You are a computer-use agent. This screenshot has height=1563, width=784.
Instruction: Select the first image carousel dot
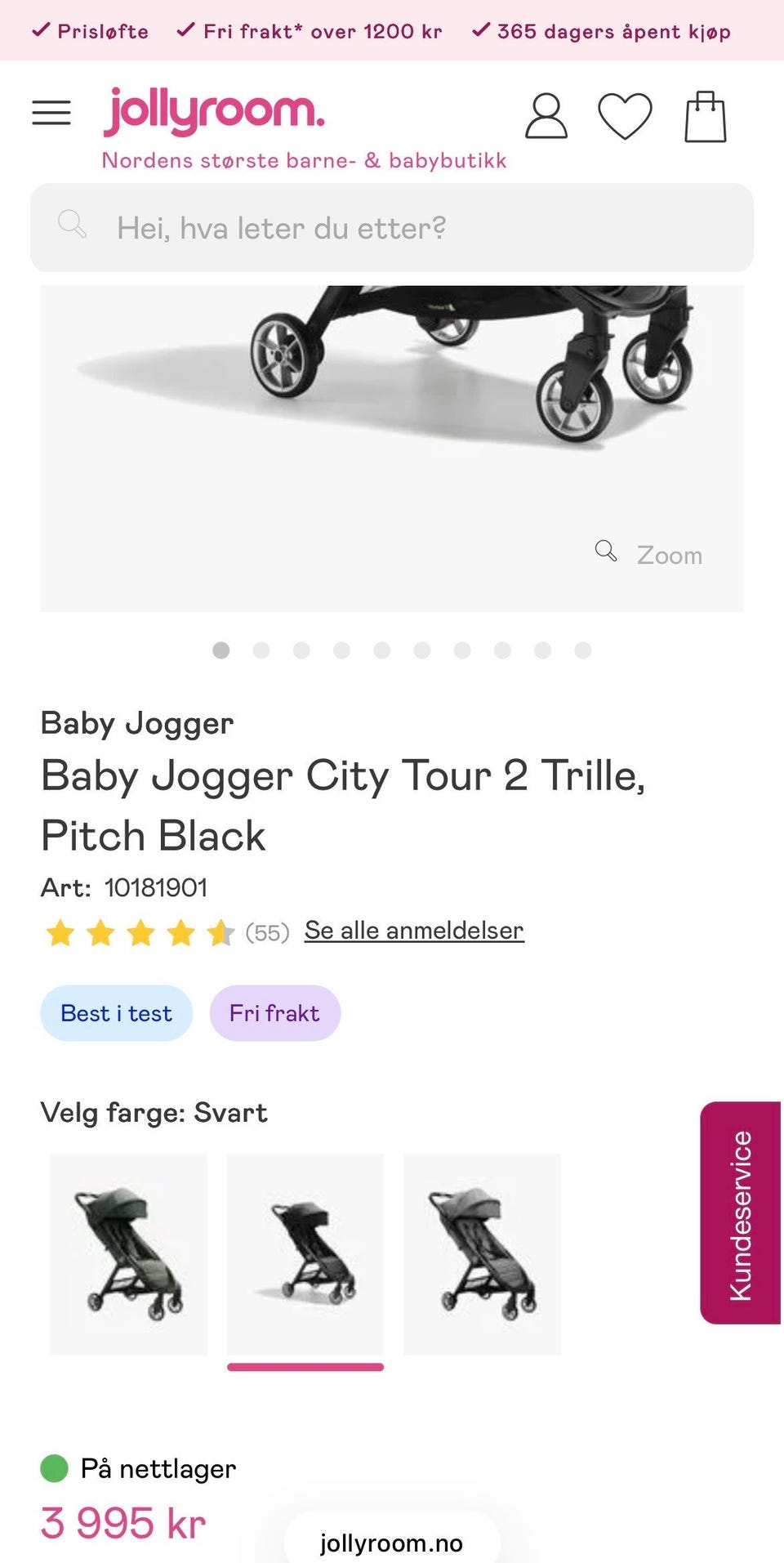tap(220, 650)
